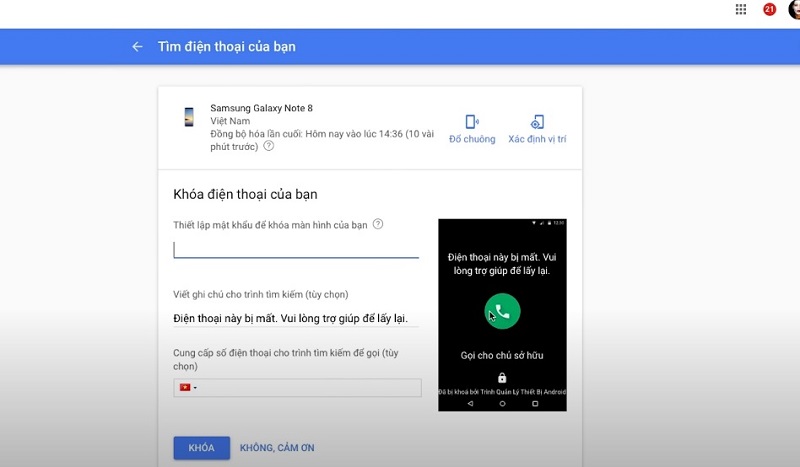Open the Vietnam flag country dropdown
800x467 pixels.
click(x=188, y=387)
